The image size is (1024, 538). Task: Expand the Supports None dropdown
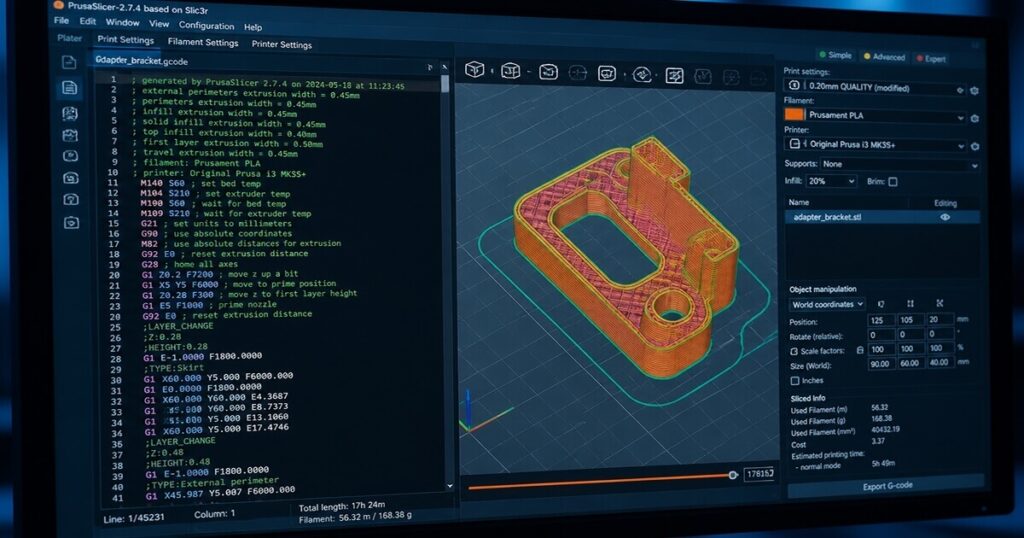(x=899, y=165)
